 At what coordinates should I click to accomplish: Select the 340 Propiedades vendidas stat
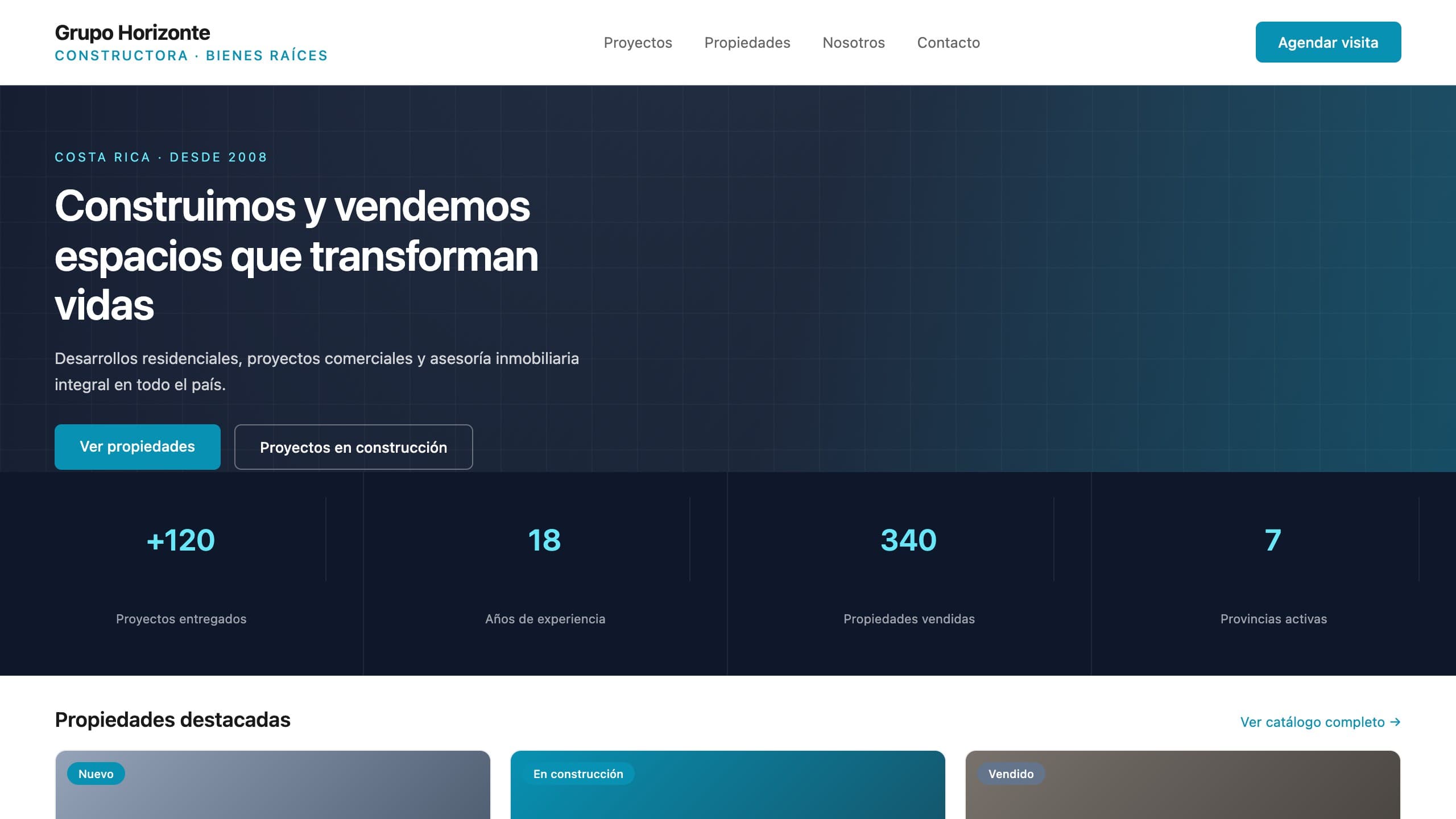coord(909,574)
